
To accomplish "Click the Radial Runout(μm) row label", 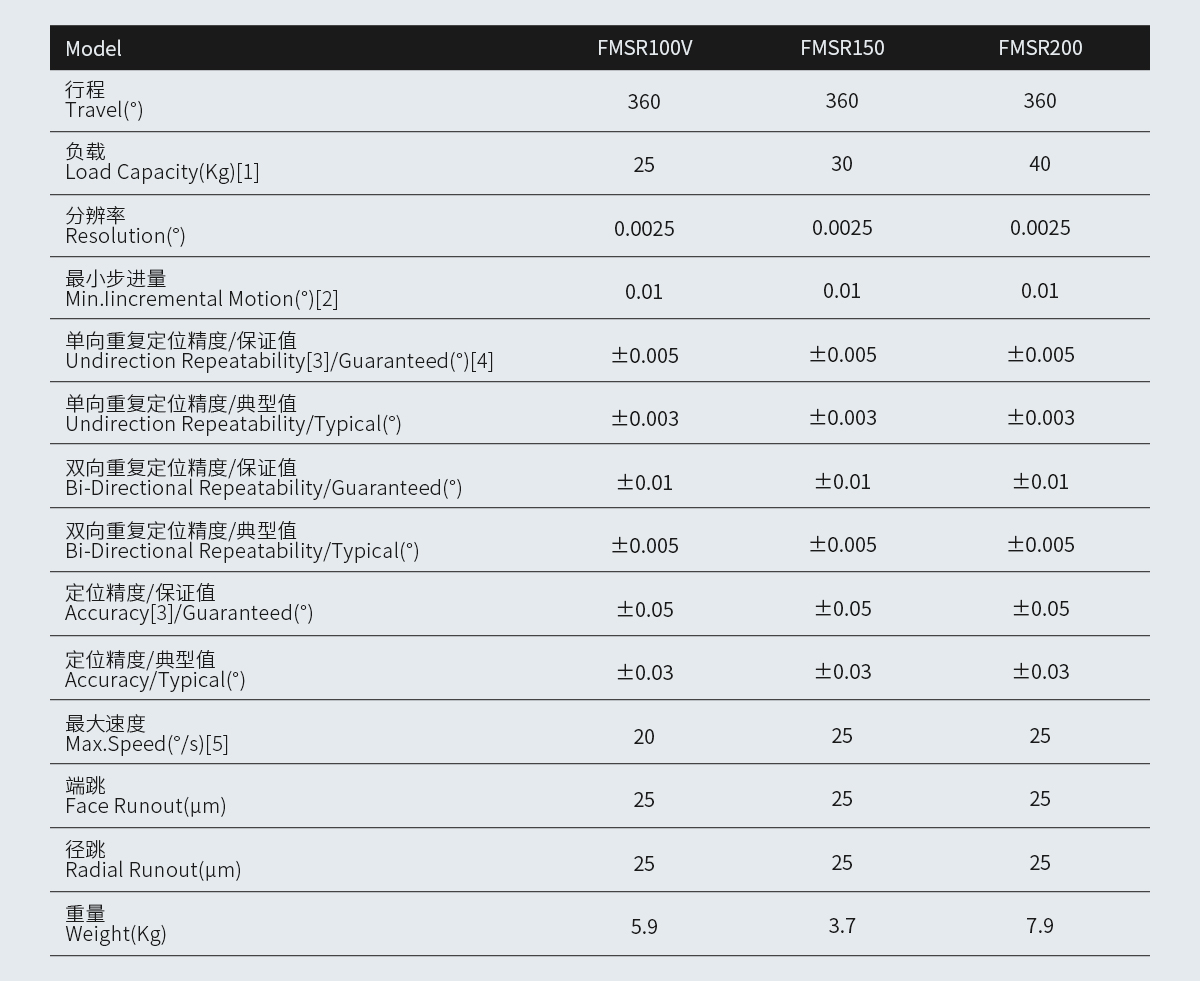I will [x=153, y=870].
